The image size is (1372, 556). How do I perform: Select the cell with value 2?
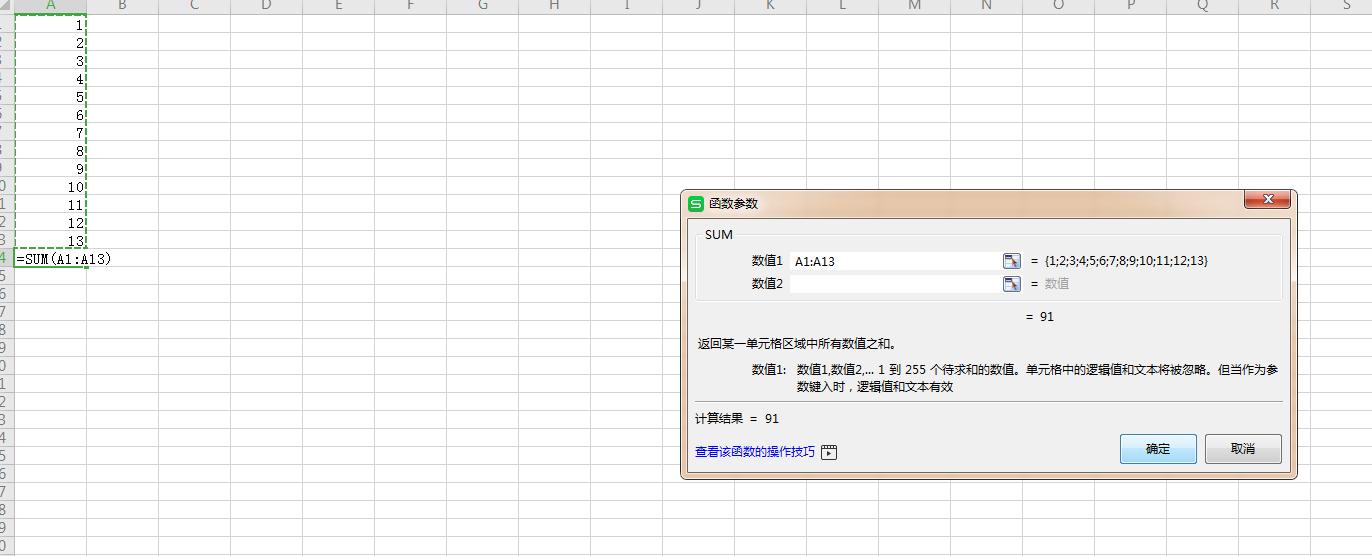51,43
